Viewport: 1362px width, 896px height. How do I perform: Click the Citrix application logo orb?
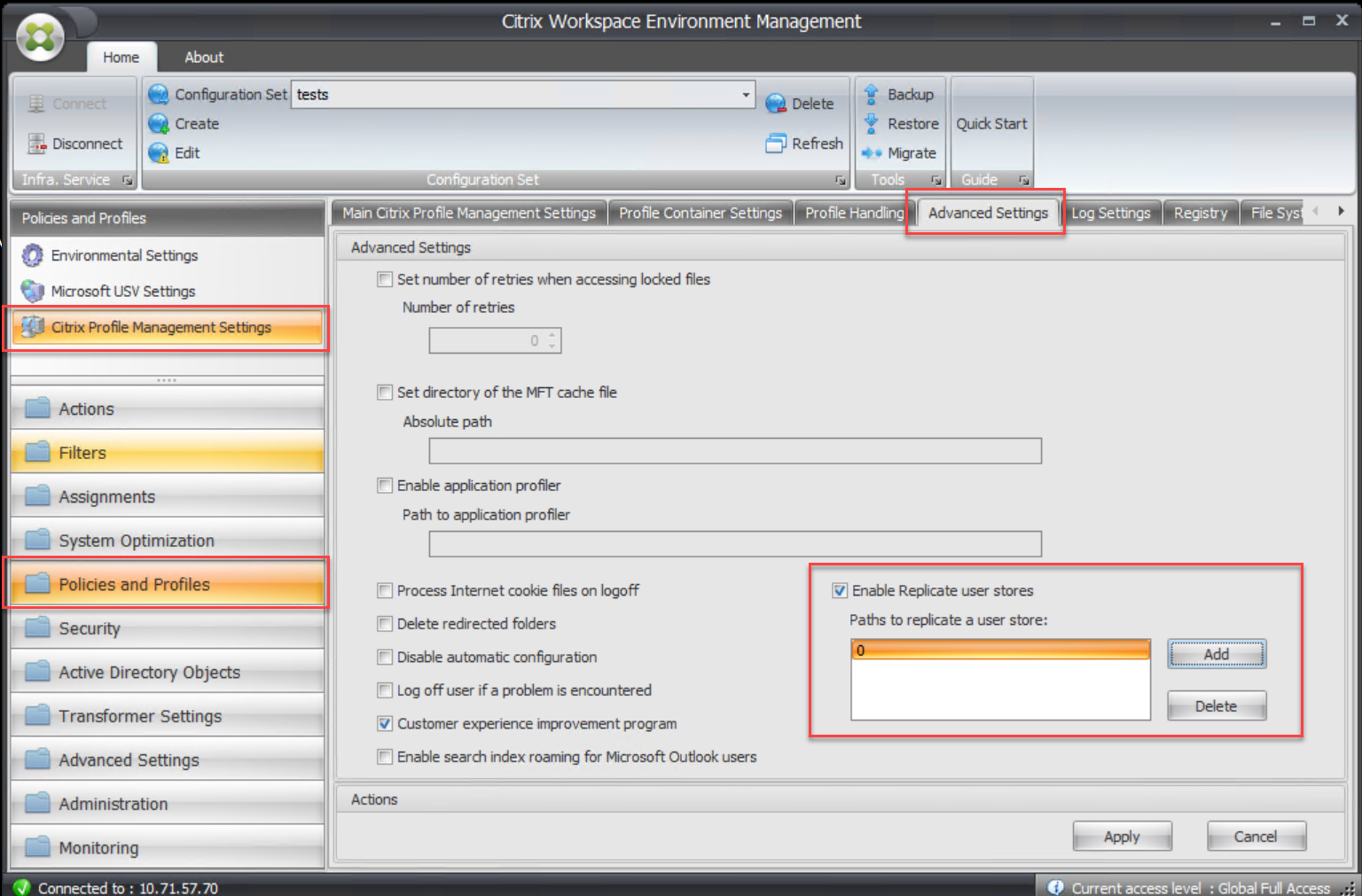coord(40,38)
